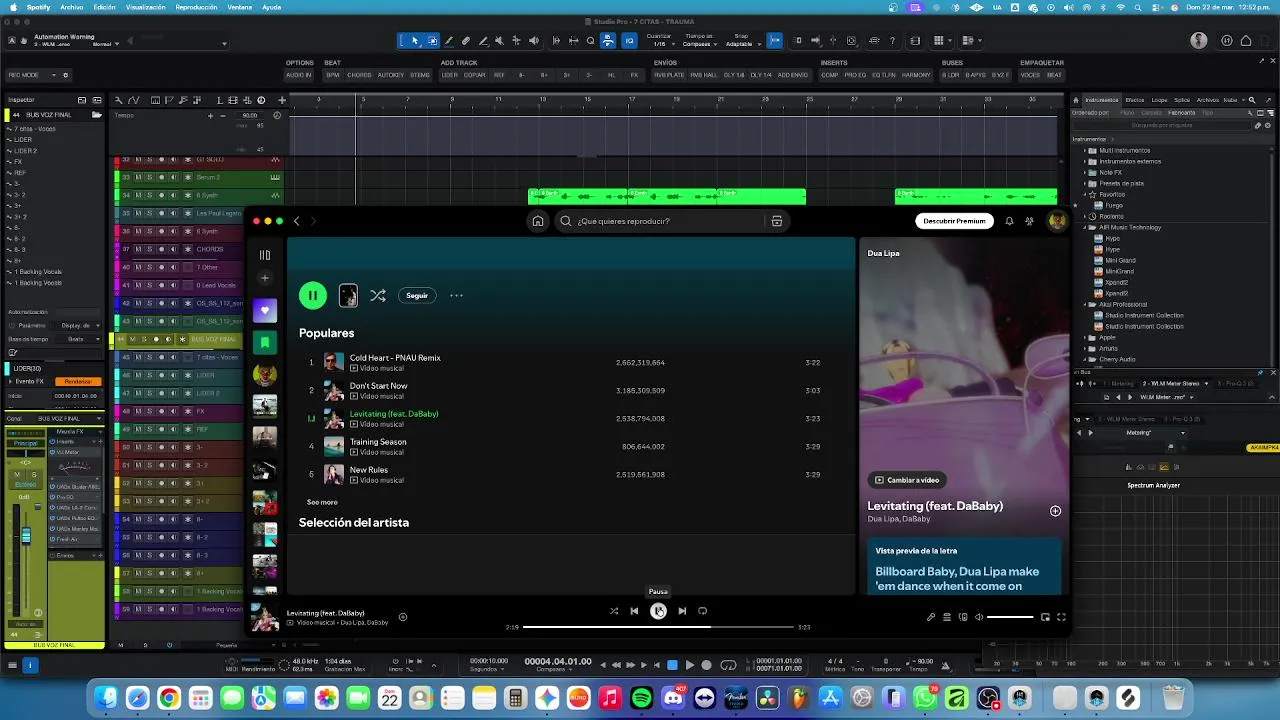The width and height of the screenshot is (1280, 720).
Task: Select the Listen speaker tool in Studio One toolbar
Action: 533,41
